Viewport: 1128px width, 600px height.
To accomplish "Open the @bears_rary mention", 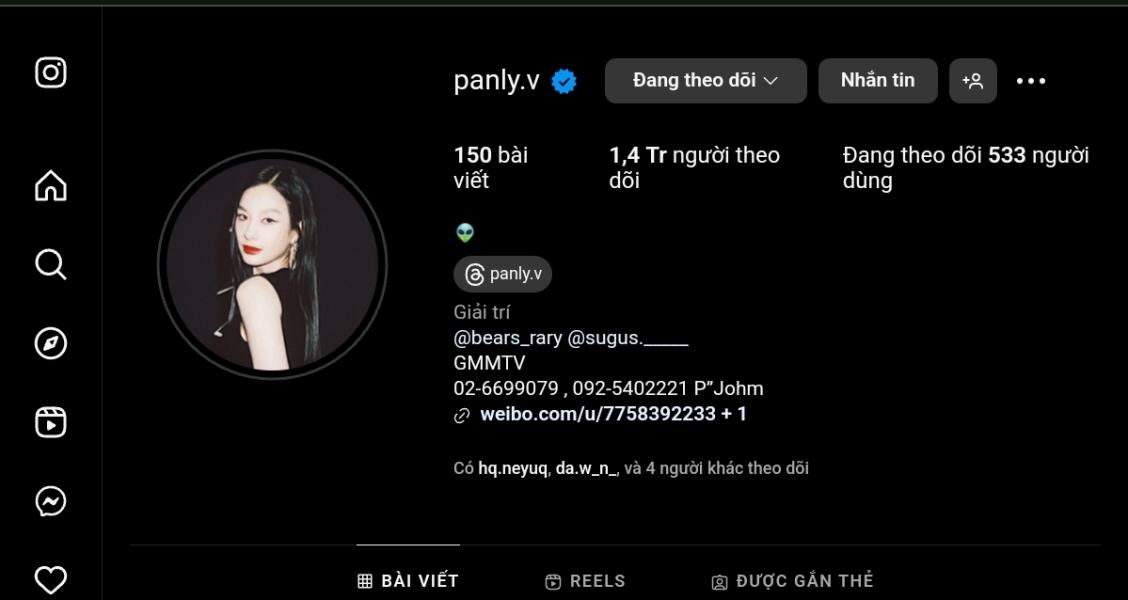I will click(508, 338).
